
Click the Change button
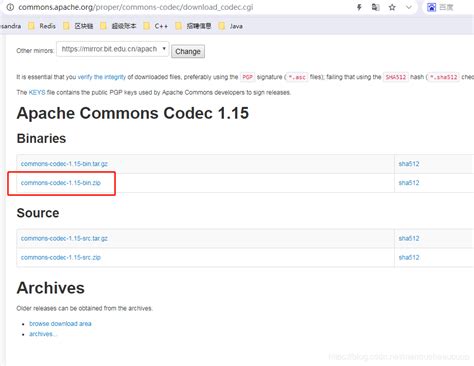188,51
